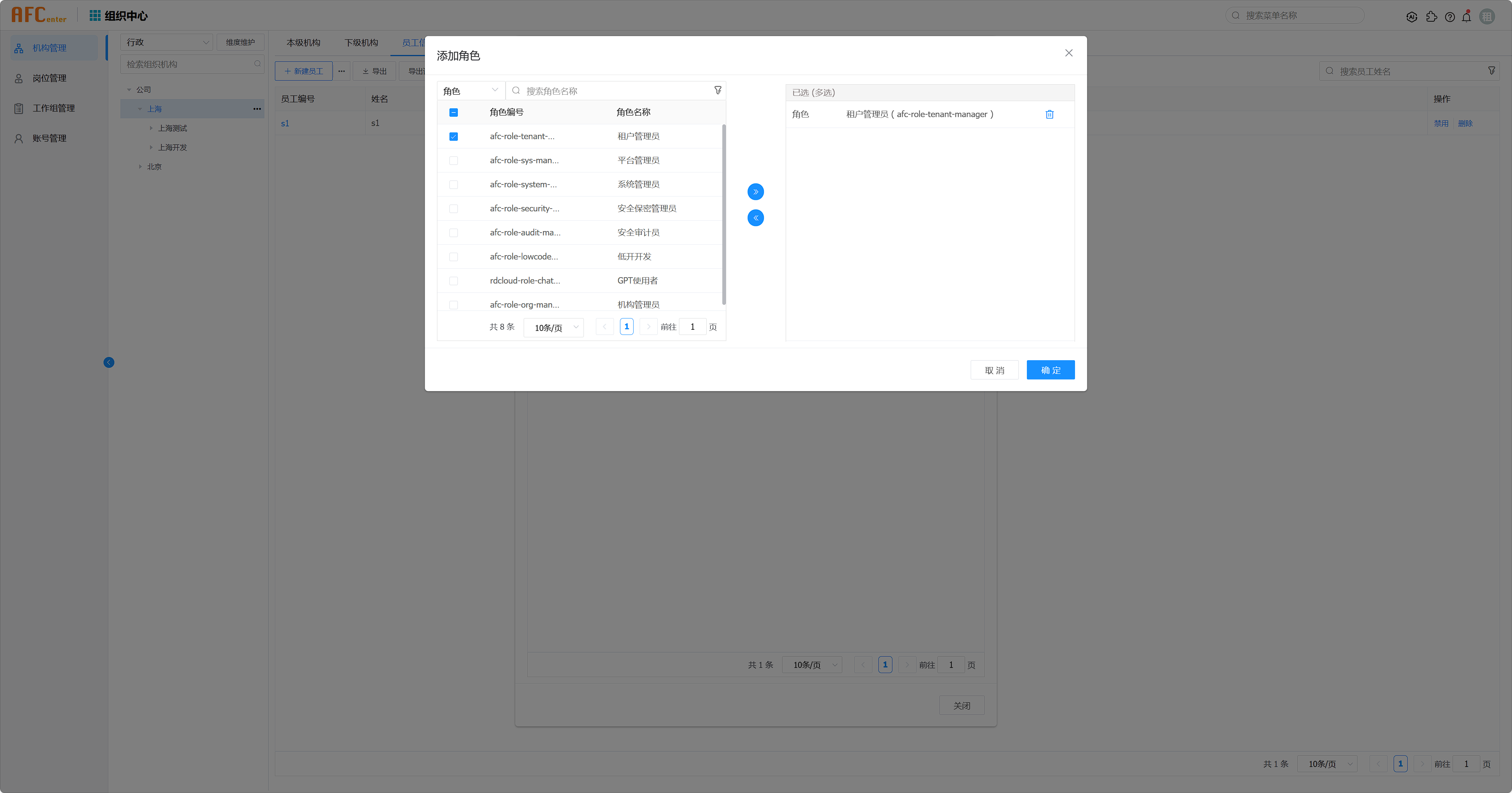
Task: Click the 搜索角色名称 search field
Action: pyautogui.click(x=610, y=91)
